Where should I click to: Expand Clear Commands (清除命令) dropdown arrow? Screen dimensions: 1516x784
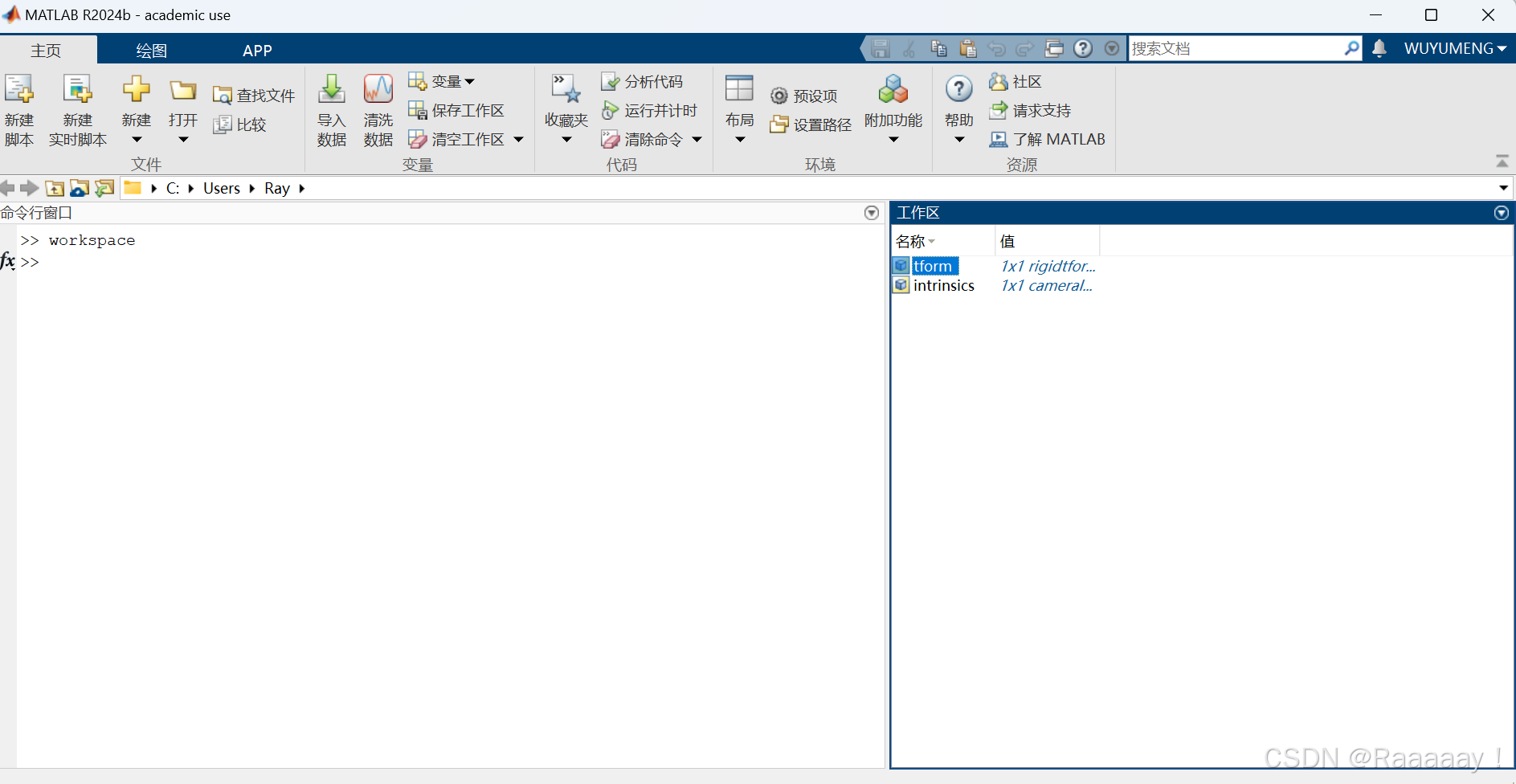(x=697, y=139)
